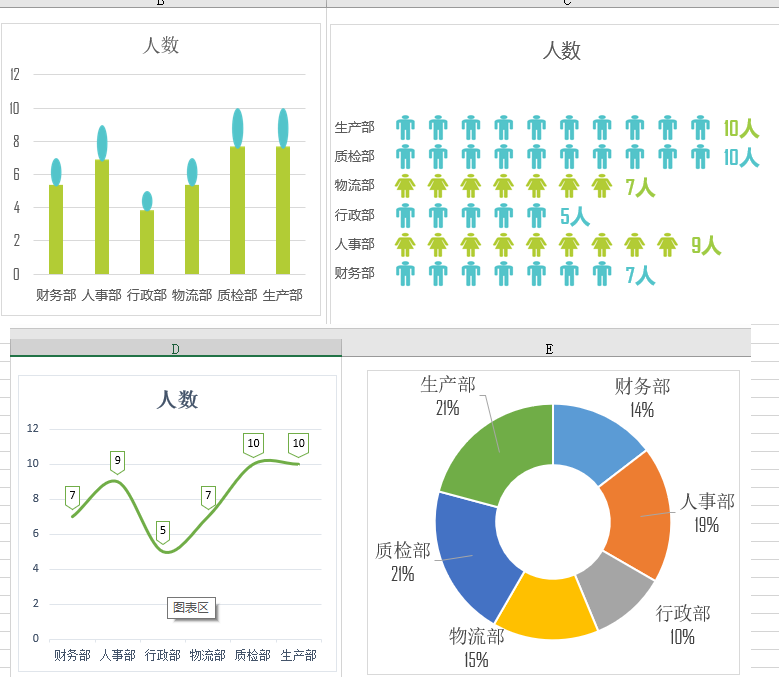
Task: Click the 9 data label on line chart
Action: 118,461
